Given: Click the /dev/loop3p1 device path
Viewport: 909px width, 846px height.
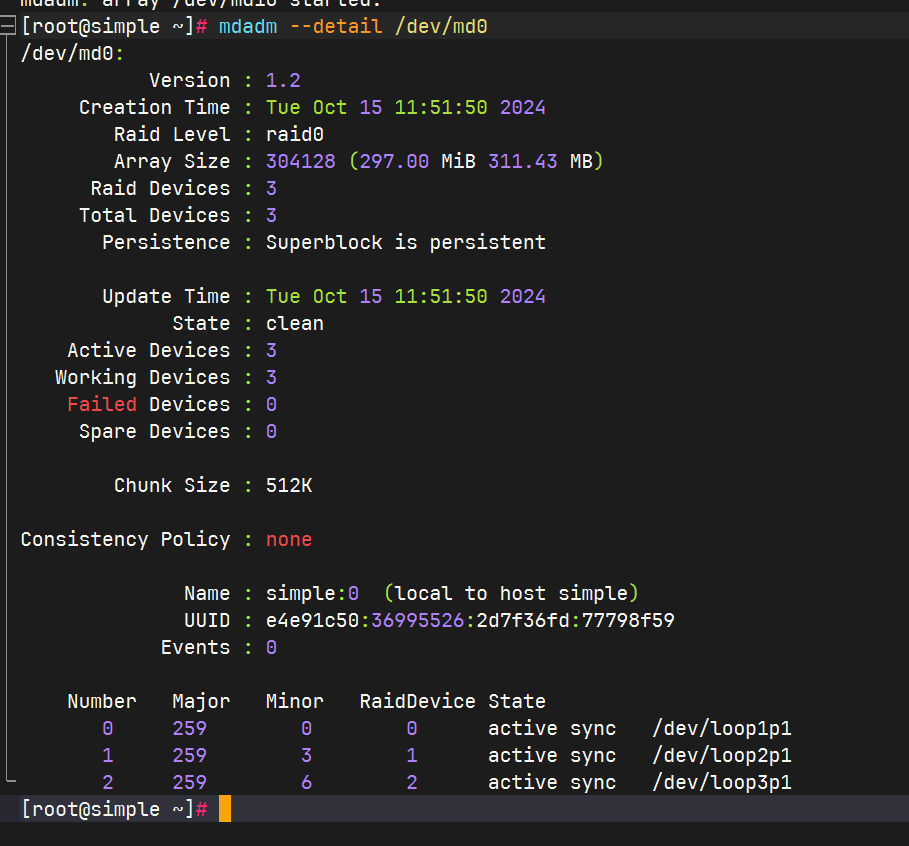Looking at the screenshot, I should (x=721, y=783).
